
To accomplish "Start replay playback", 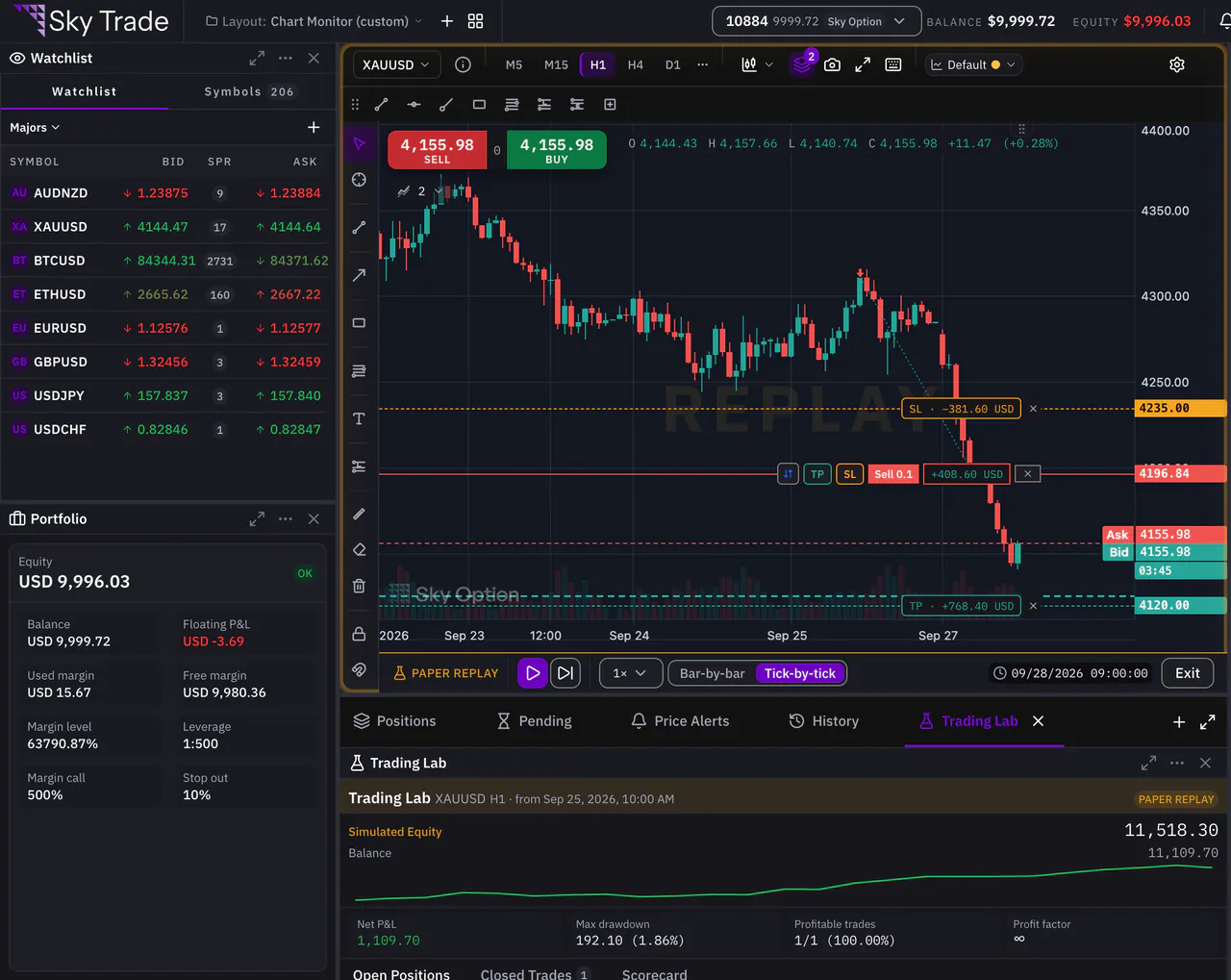I will coord(533,673).
